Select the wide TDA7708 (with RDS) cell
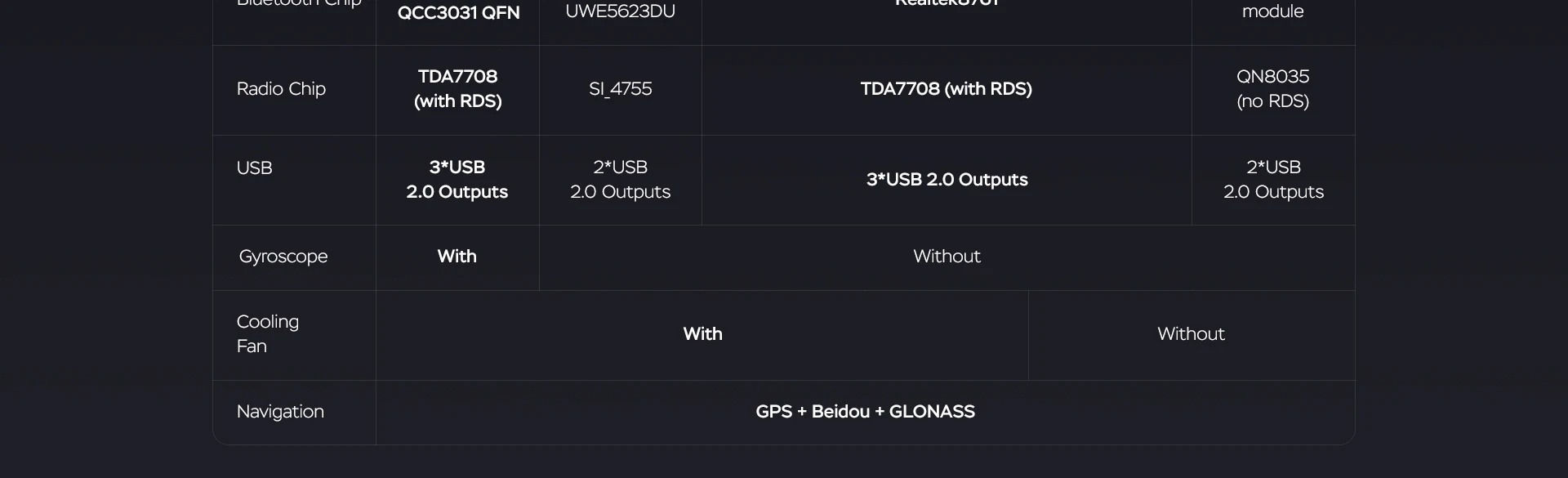This screenshot has width=1568, height=478. 947,89
